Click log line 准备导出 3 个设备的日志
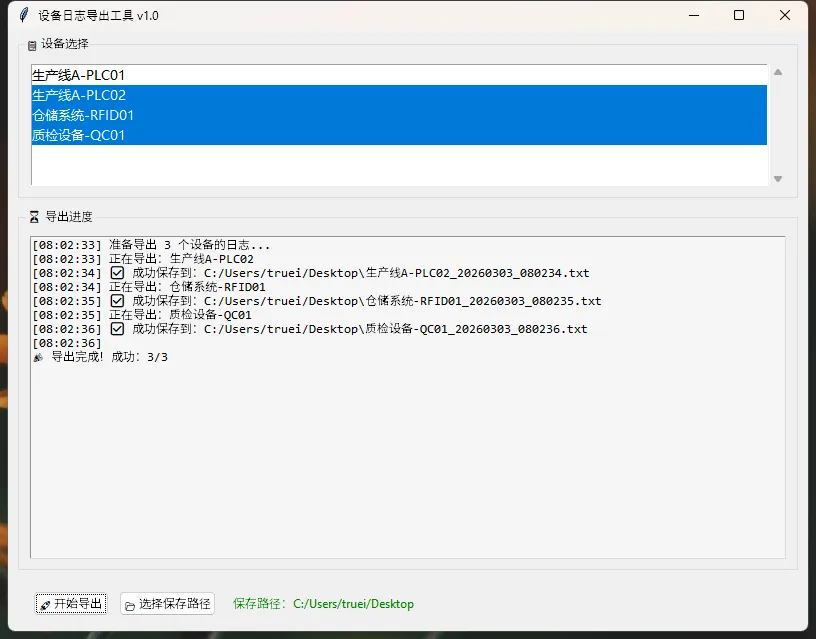The image size is (816, 639). [151, 245]
